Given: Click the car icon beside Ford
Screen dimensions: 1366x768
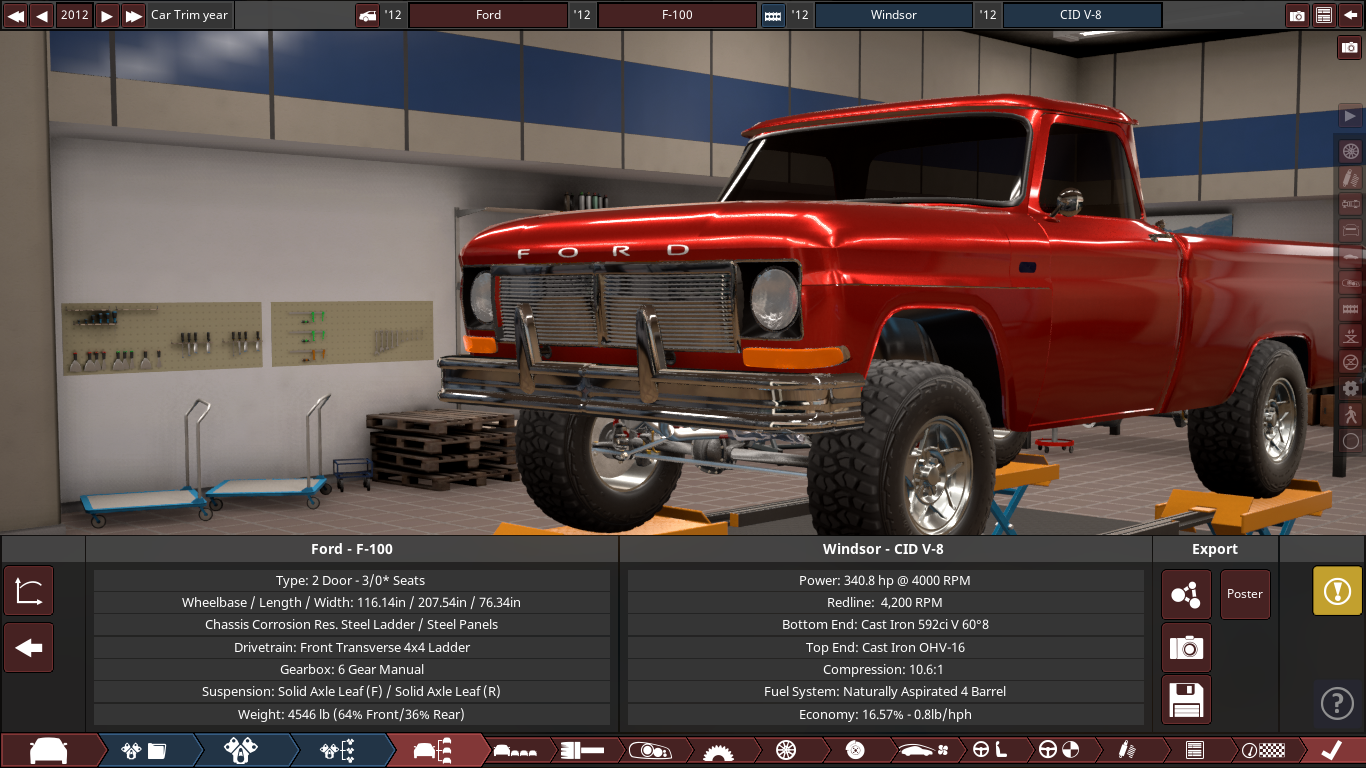Looking at the screenshot, I should pyautogui.click(x=367, y=15).
